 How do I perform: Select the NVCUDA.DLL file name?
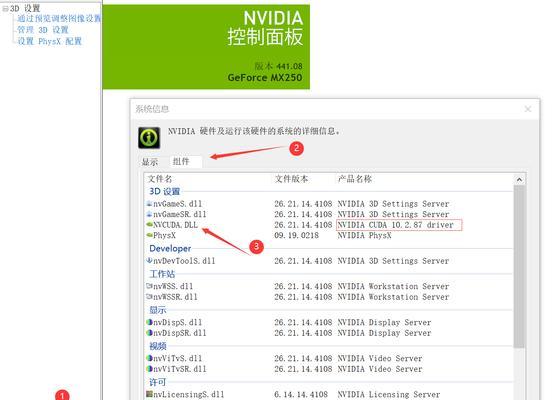pyautogui.click(x=175, y=225)
